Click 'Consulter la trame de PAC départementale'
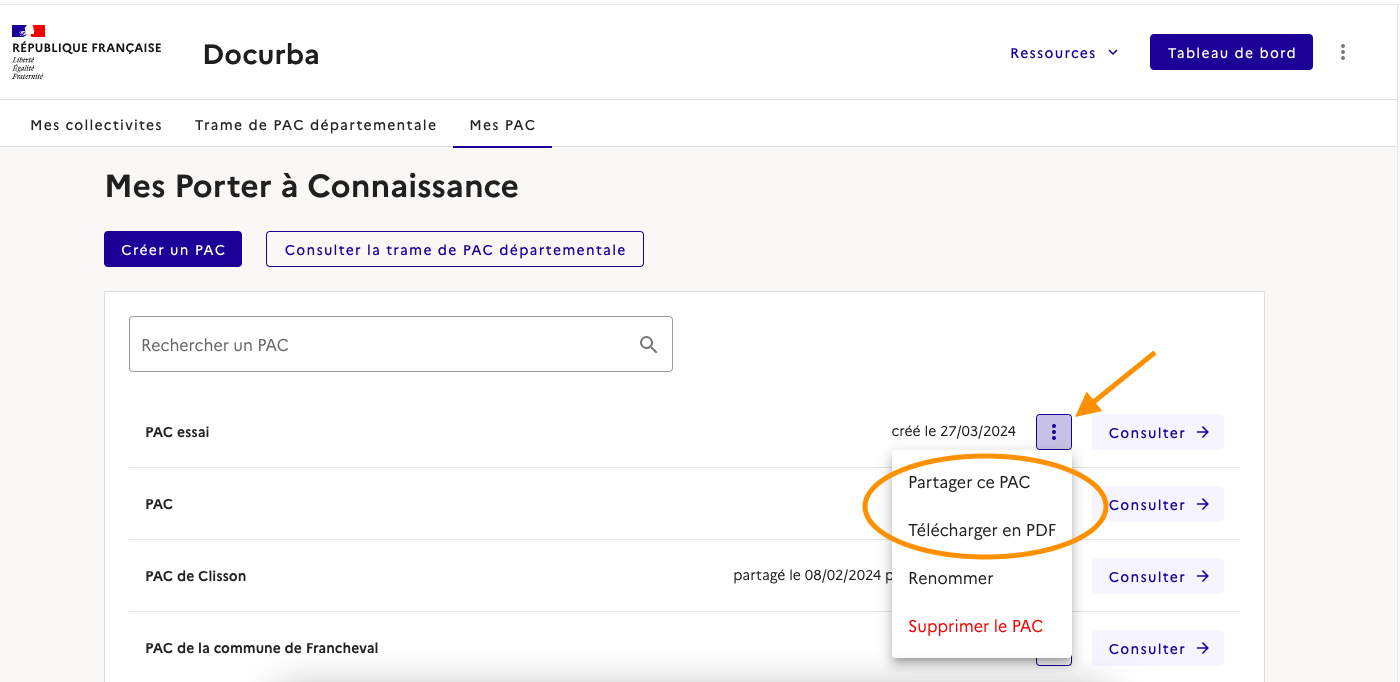The image size is (1400, 682). coord(454,250)
